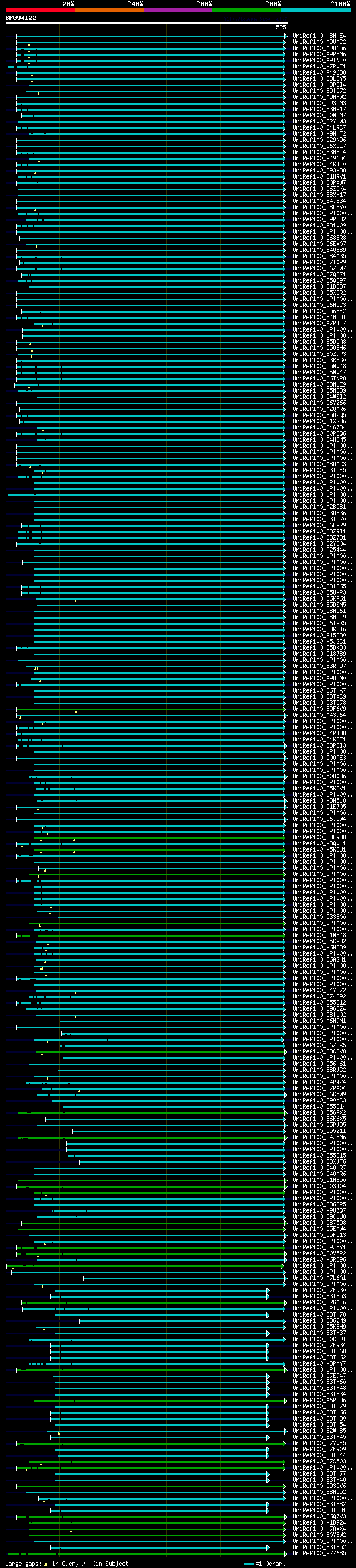Click query end position 525 label

coord(281,27)
